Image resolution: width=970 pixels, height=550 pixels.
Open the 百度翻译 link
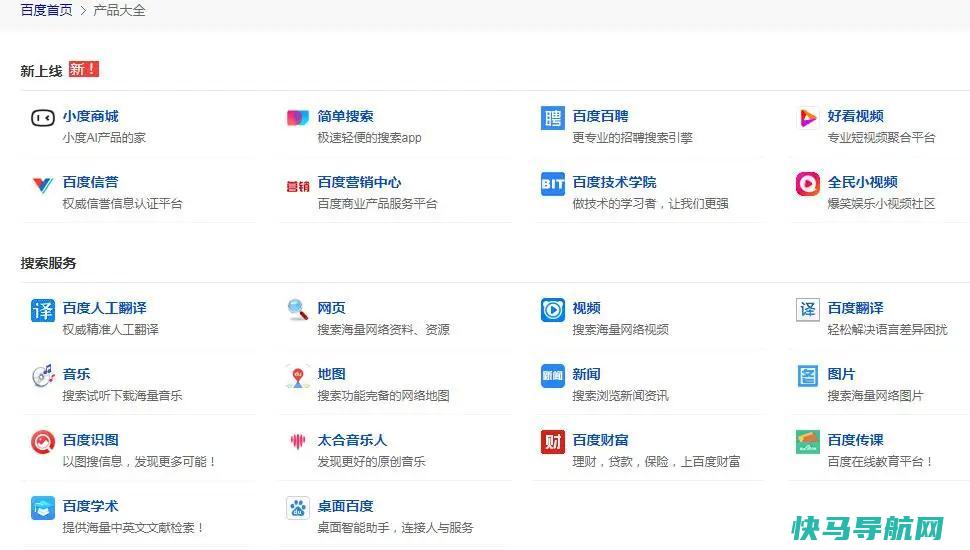(x=855, y=308)
